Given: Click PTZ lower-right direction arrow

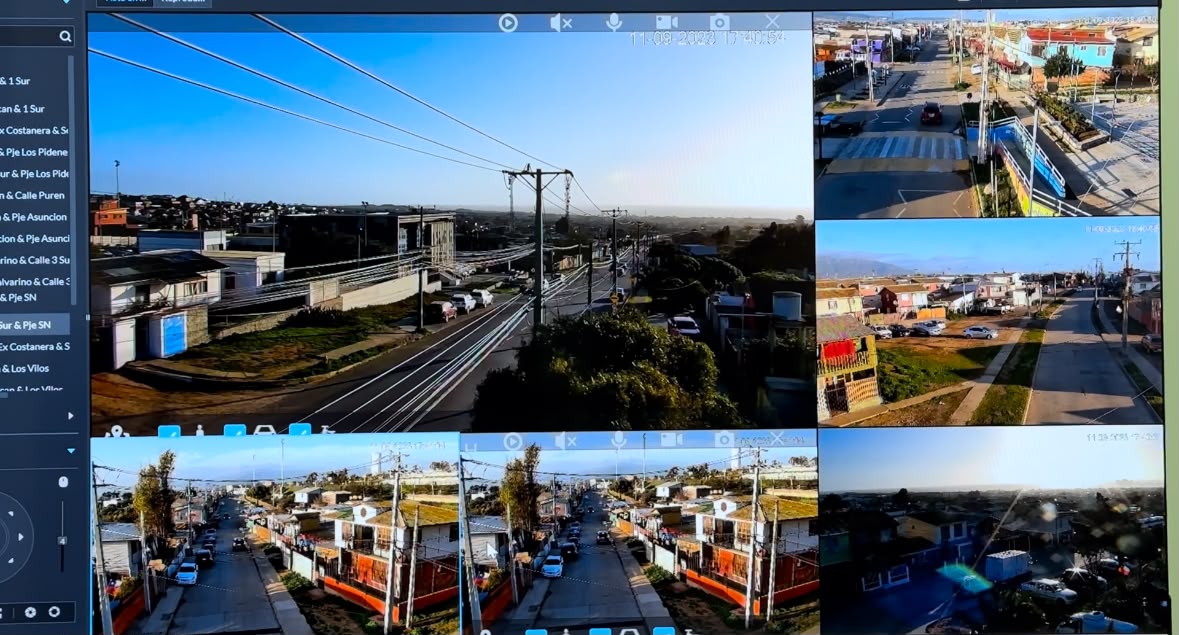Looking at the screenshot, I should coord(9,561).
